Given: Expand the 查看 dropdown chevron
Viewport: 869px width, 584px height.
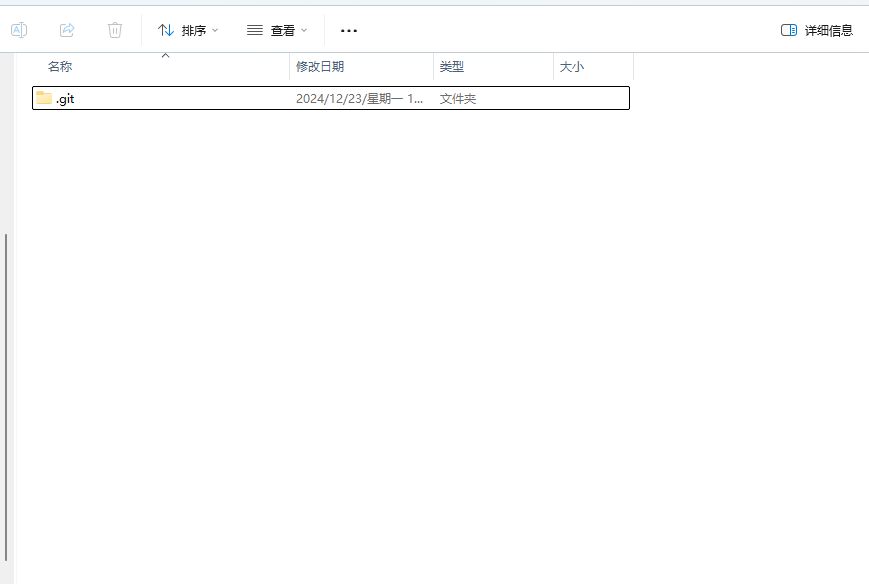Looking at the screenshot, I should (x=304, y=31).
